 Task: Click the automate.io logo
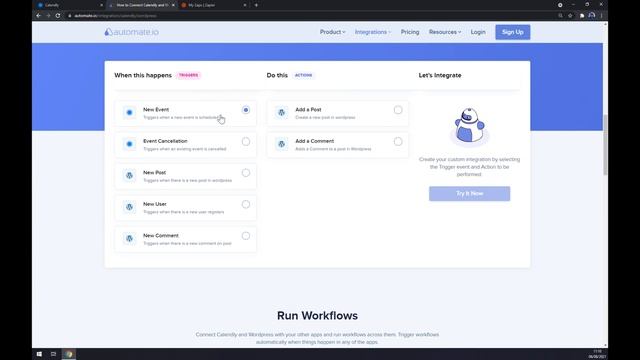pyautogui.click(x=131, y=32)
